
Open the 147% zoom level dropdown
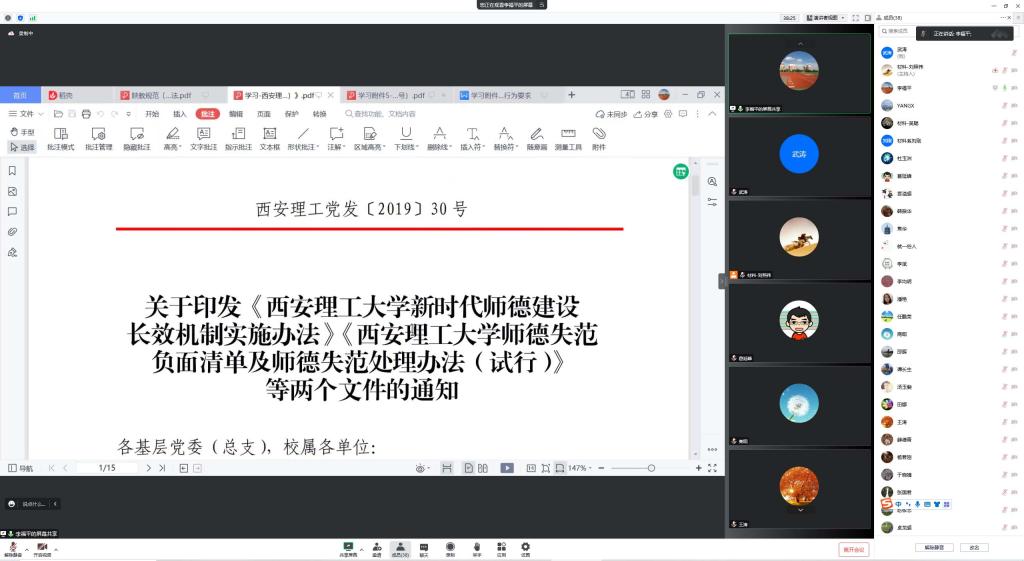pyautogui.click(x=579, y=468)
